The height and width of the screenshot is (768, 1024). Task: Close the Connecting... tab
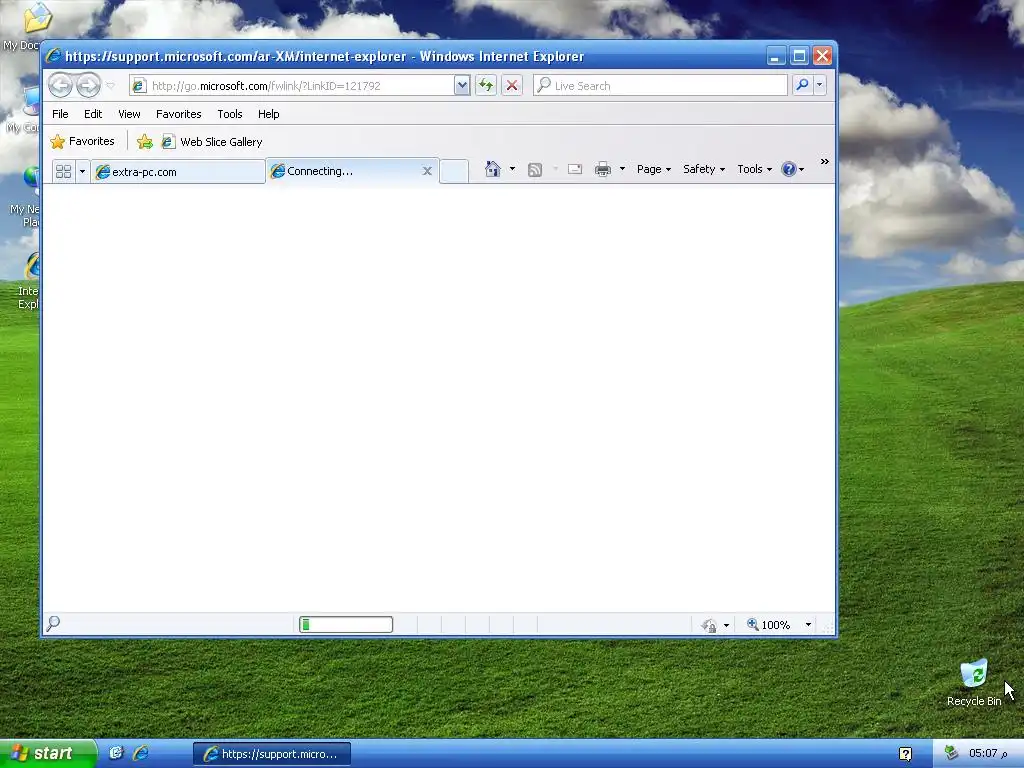pyautogui.click(x=427, y=171)
